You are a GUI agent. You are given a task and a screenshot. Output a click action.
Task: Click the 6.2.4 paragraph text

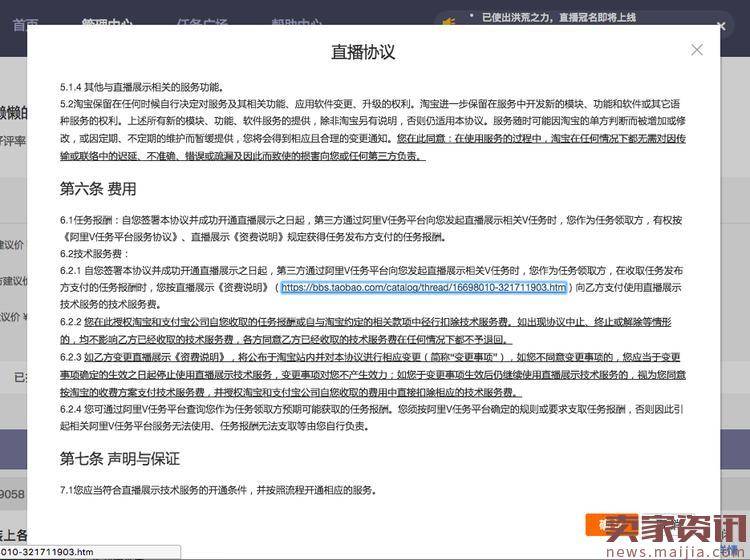pos(372,417)
